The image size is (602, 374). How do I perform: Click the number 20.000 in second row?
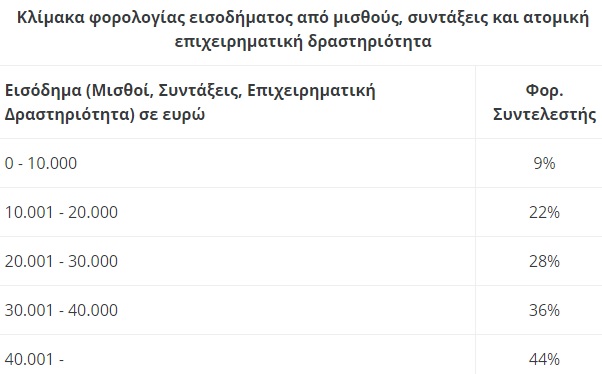93,212
